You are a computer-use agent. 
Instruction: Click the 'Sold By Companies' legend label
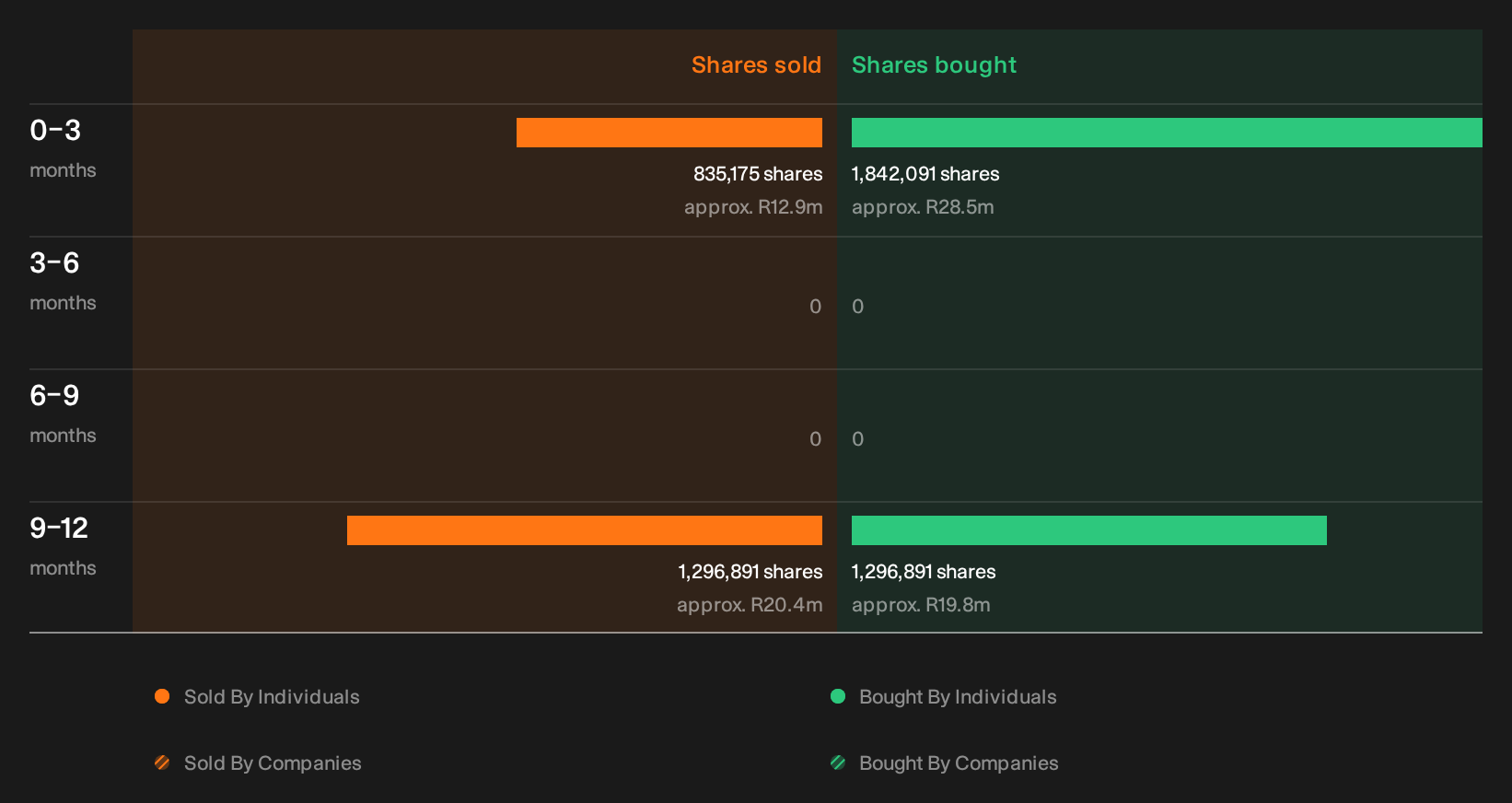273,763
